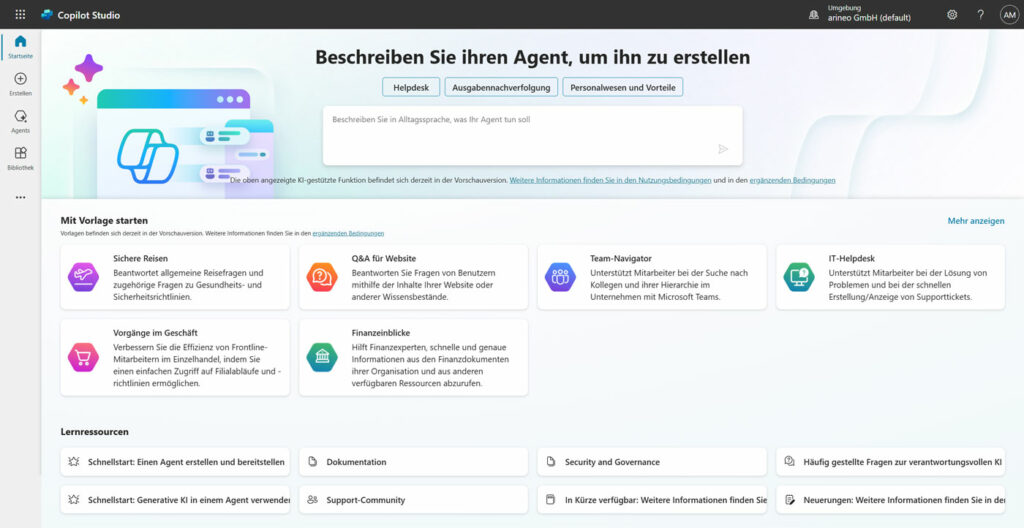Select the Helpdesk suggestion chip
Viewport: 1024px width, 528px height.
click(x=411, y=87)
